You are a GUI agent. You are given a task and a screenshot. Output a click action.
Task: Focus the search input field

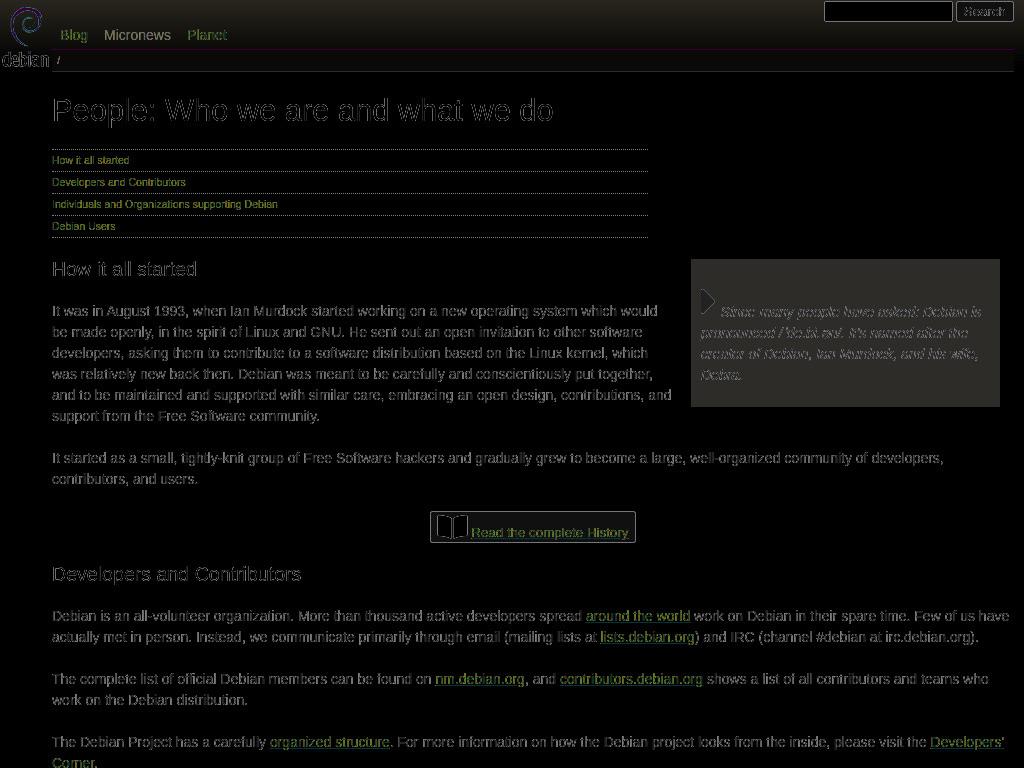point(888,11)
